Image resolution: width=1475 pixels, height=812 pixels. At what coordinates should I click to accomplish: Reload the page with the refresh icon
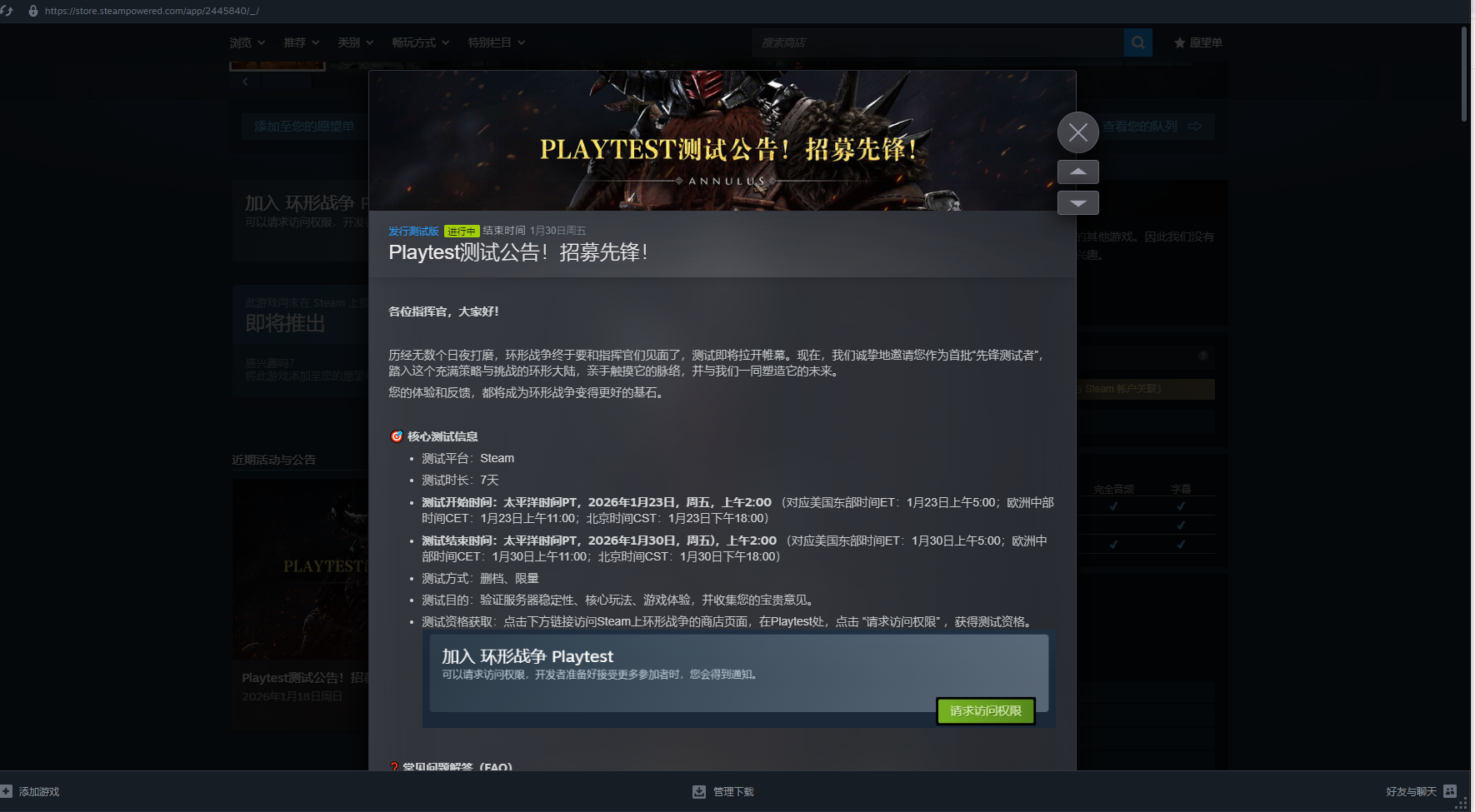tap(7, 11)
